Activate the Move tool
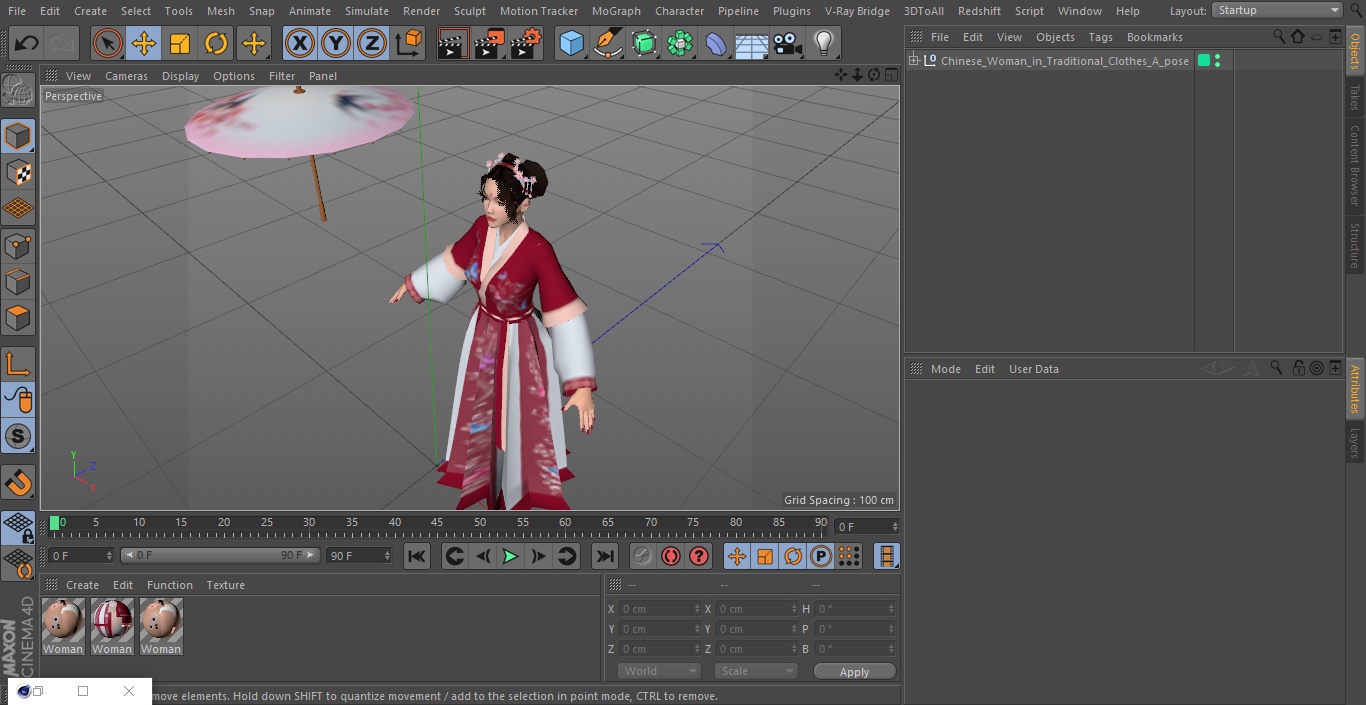 [x=144, y=43]
